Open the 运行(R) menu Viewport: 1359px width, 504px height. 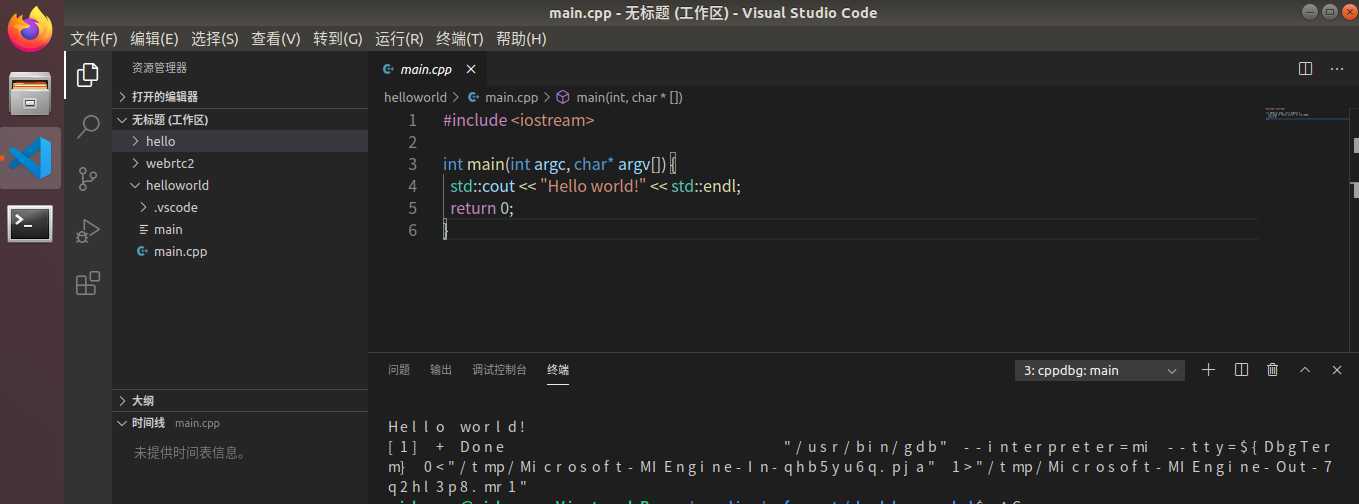pos(399,38)
